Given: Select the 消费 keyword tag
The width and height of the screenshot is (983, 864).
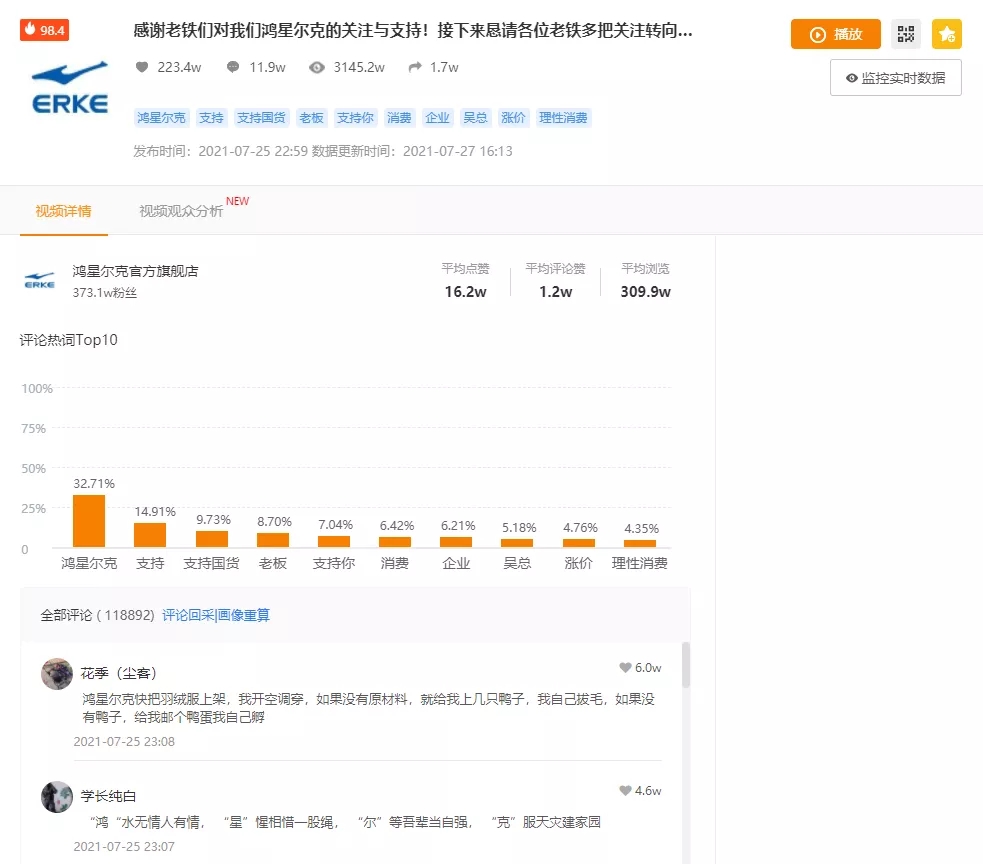Looking at the screenshot, I should (399, 118).
